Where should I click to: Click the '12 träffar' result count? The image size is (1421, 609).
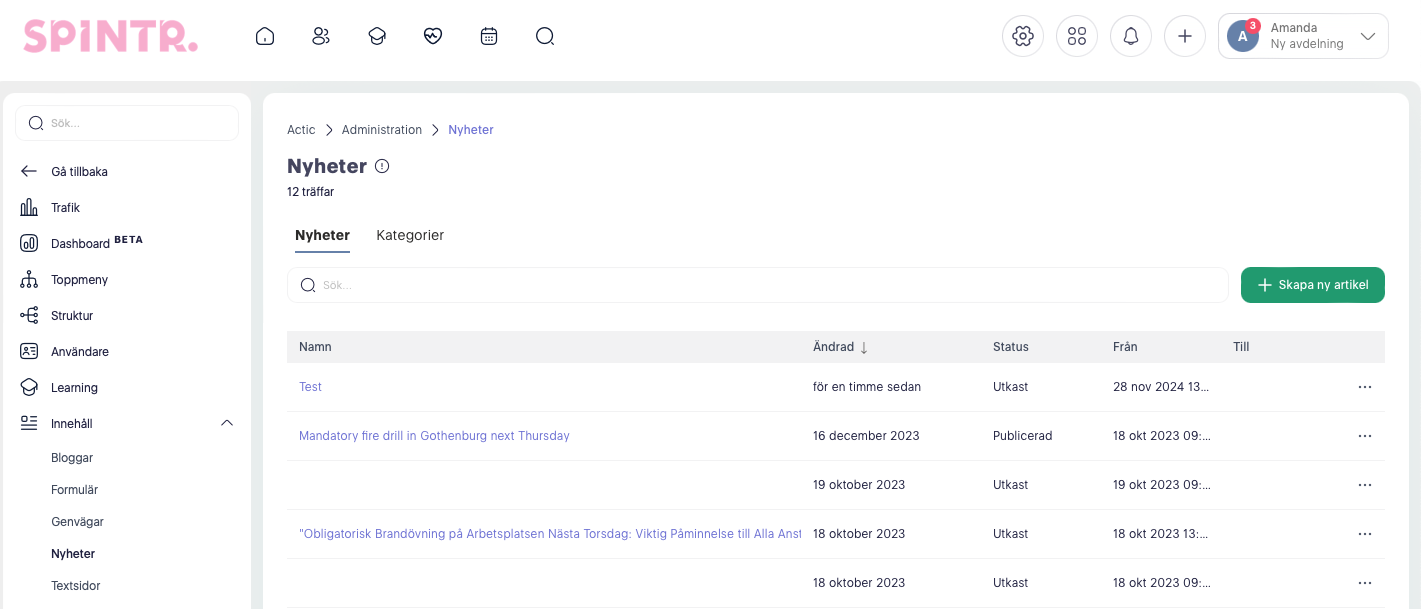pyautogui.click(x=310, y=192)
